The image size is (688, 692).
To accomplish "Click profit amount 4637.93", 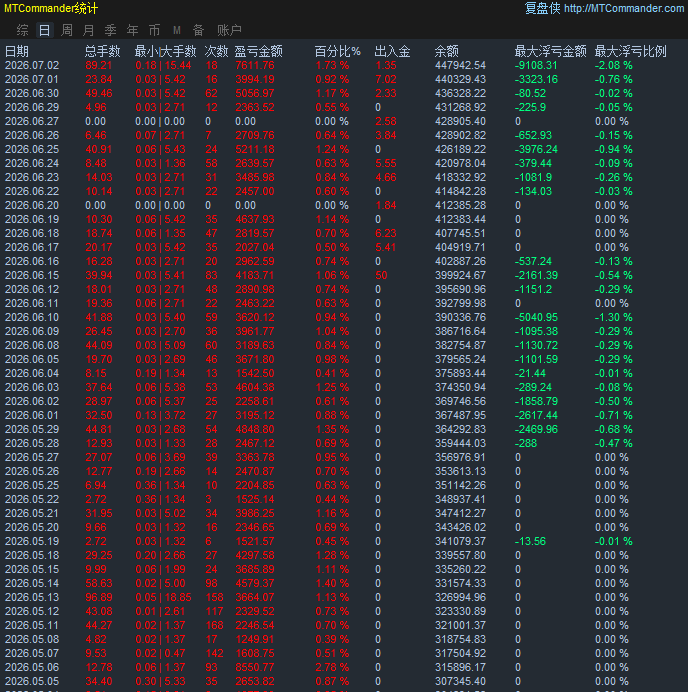I will point(255,219).
